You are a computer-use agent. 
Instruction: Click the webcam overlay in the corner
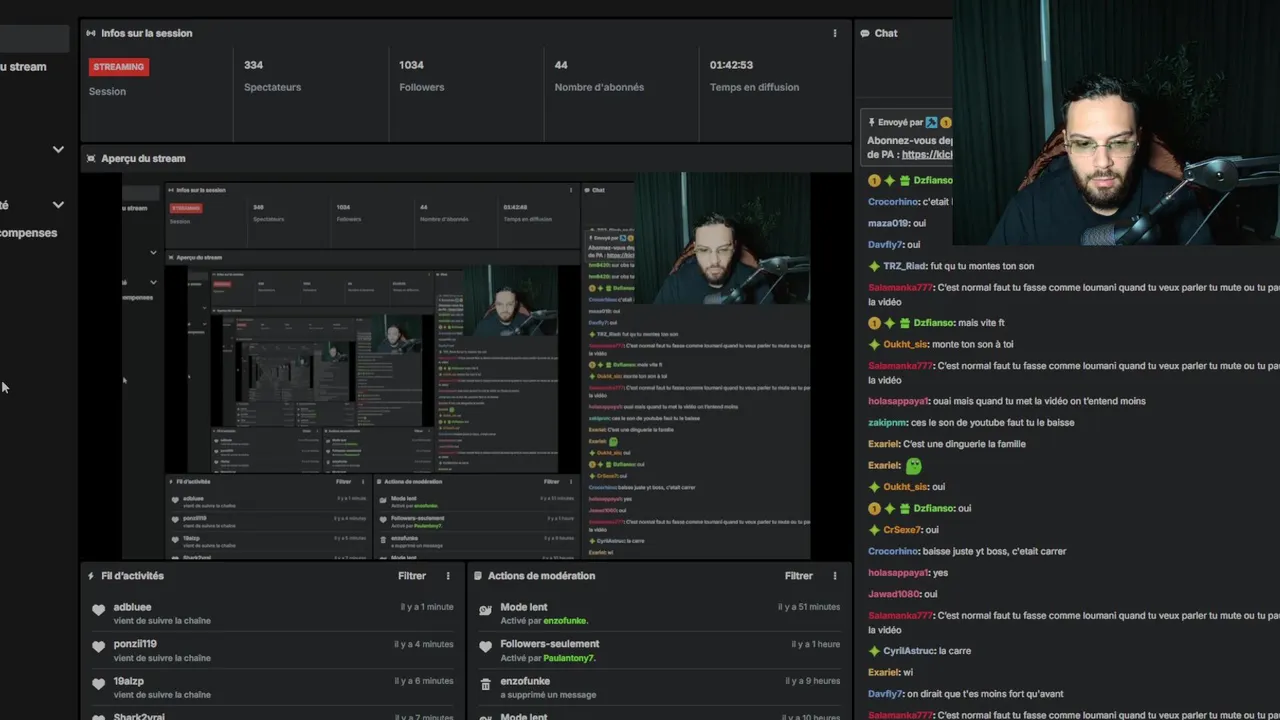point(1116,122)
